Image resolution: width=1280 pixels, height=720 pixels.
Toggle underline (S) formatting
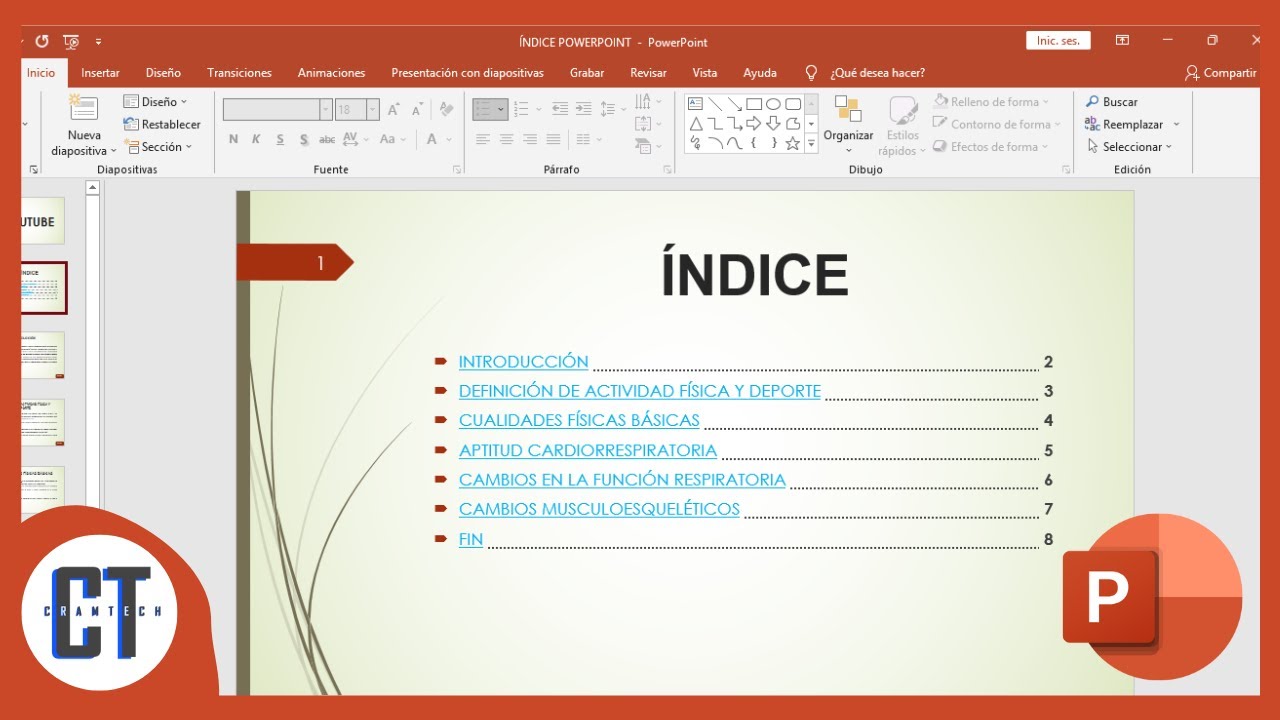(x=280, y=139)
